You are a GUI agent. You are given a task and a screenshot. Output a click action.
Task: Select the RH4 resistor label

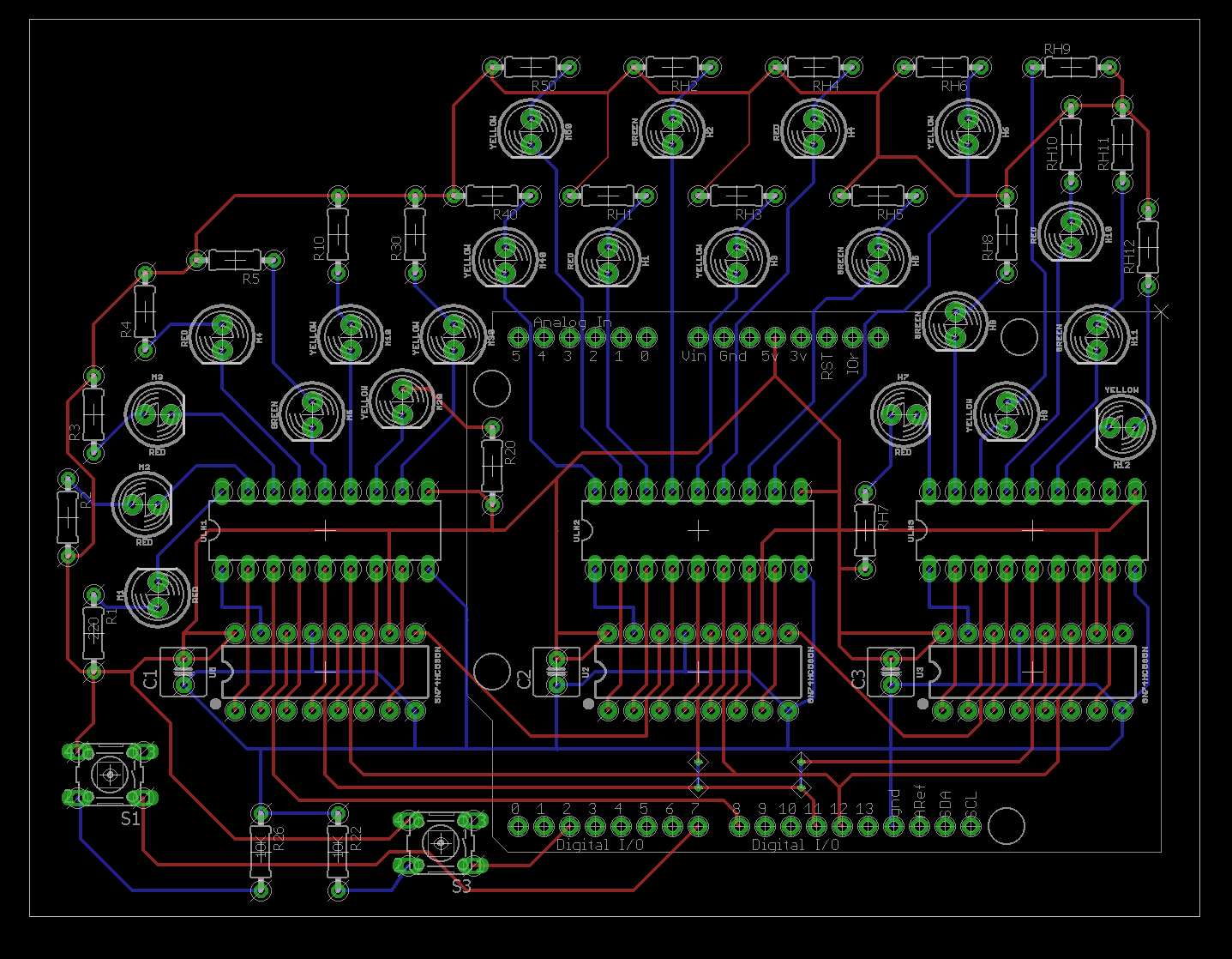tap(826, 86)
